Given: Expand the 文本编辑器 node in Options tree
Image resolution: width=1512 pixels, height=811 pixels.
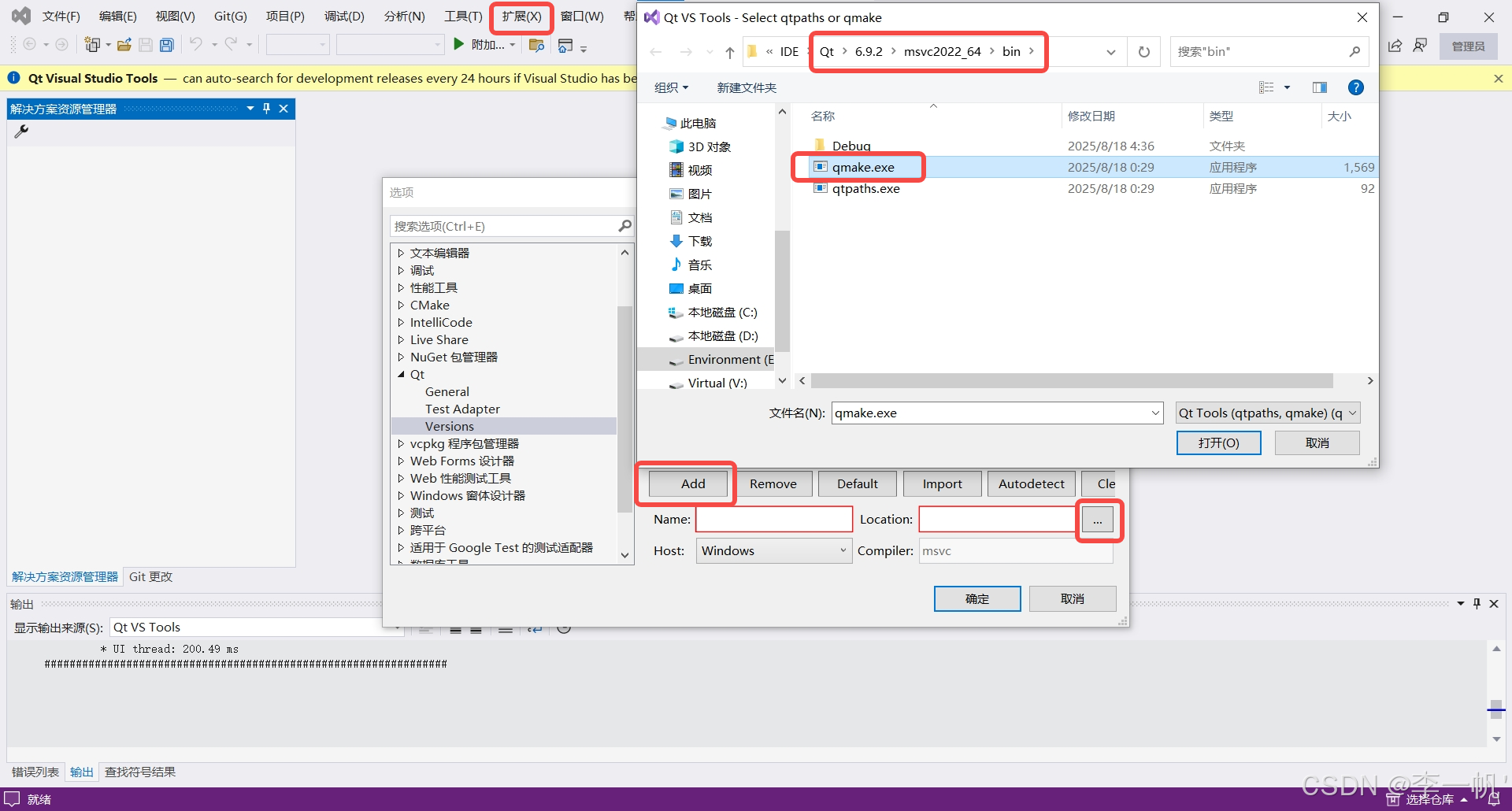Looking at the screenshot, I should pyautogui.click(x=401, y=253).
